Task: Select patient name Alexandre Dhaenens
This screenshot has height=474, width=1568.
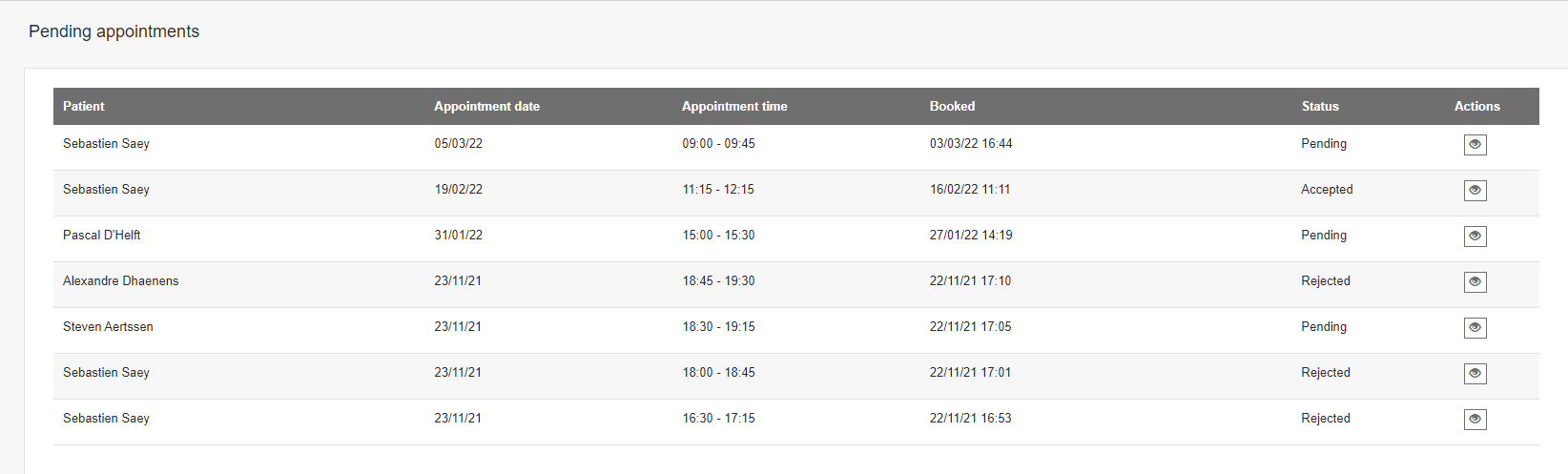Action: [x=121, y=280]
